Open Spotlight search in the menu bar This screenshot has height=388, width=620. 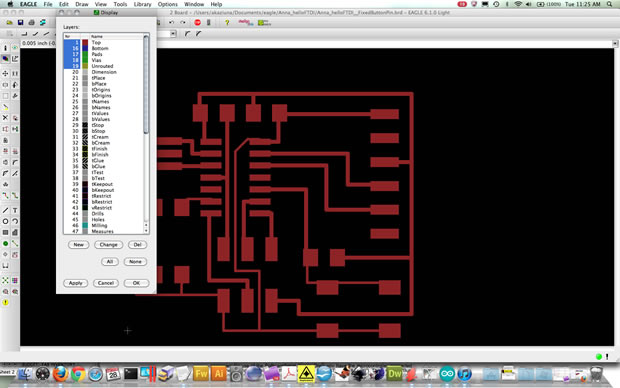pos(609,4)
